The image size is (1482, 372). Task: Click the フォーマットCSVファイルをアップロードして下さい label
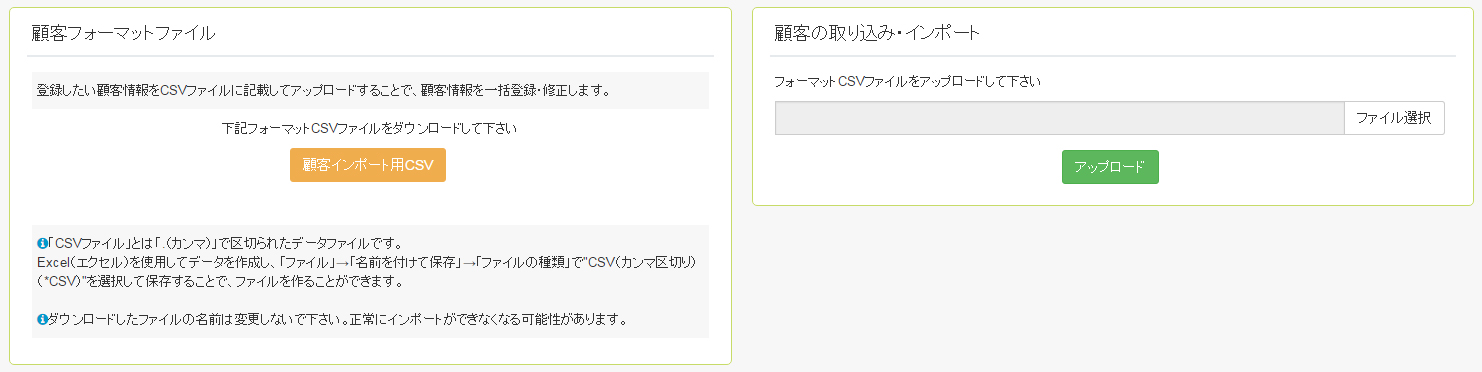pos(908,82)
